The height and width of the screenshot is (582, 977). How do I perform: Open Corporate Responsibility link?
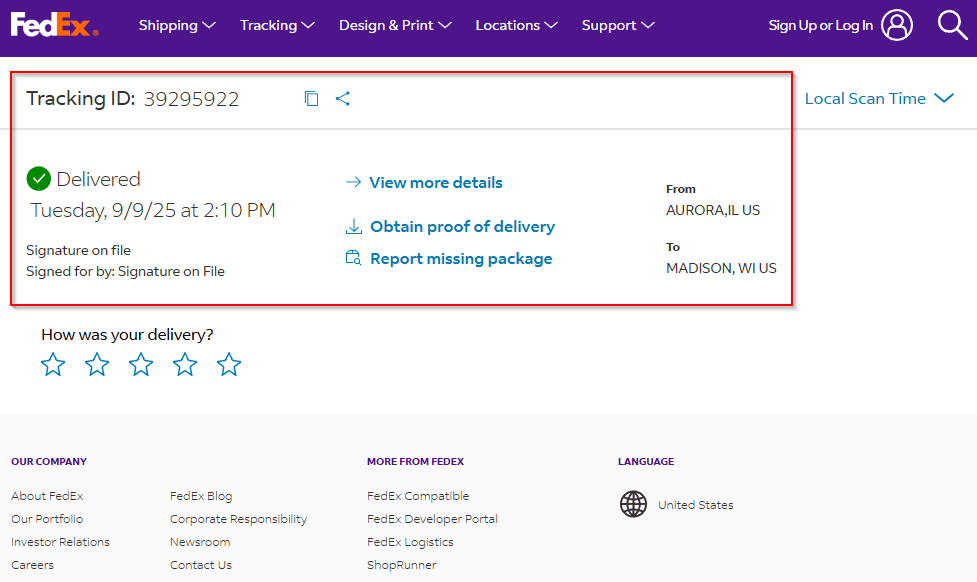coord(239,519)
